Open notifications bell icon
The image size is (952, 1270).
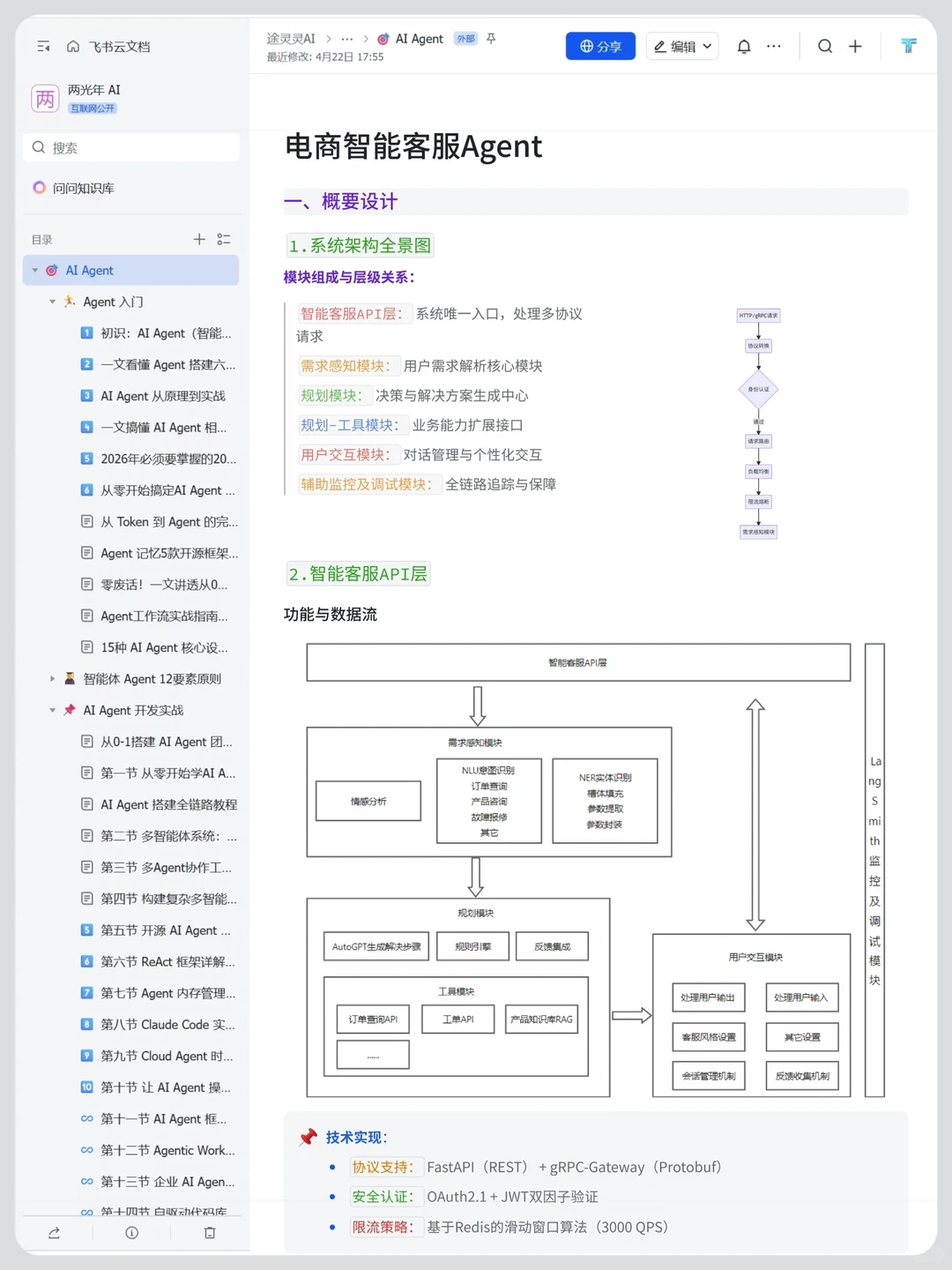[744, 47]
